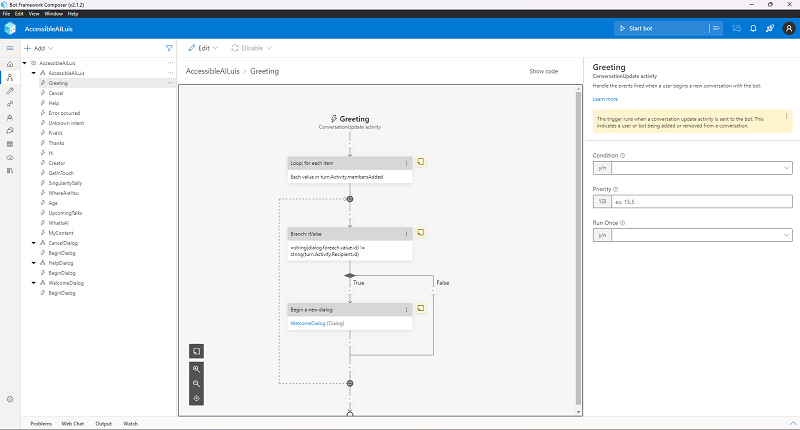Click the canvas vertical scrollbar

578,247
